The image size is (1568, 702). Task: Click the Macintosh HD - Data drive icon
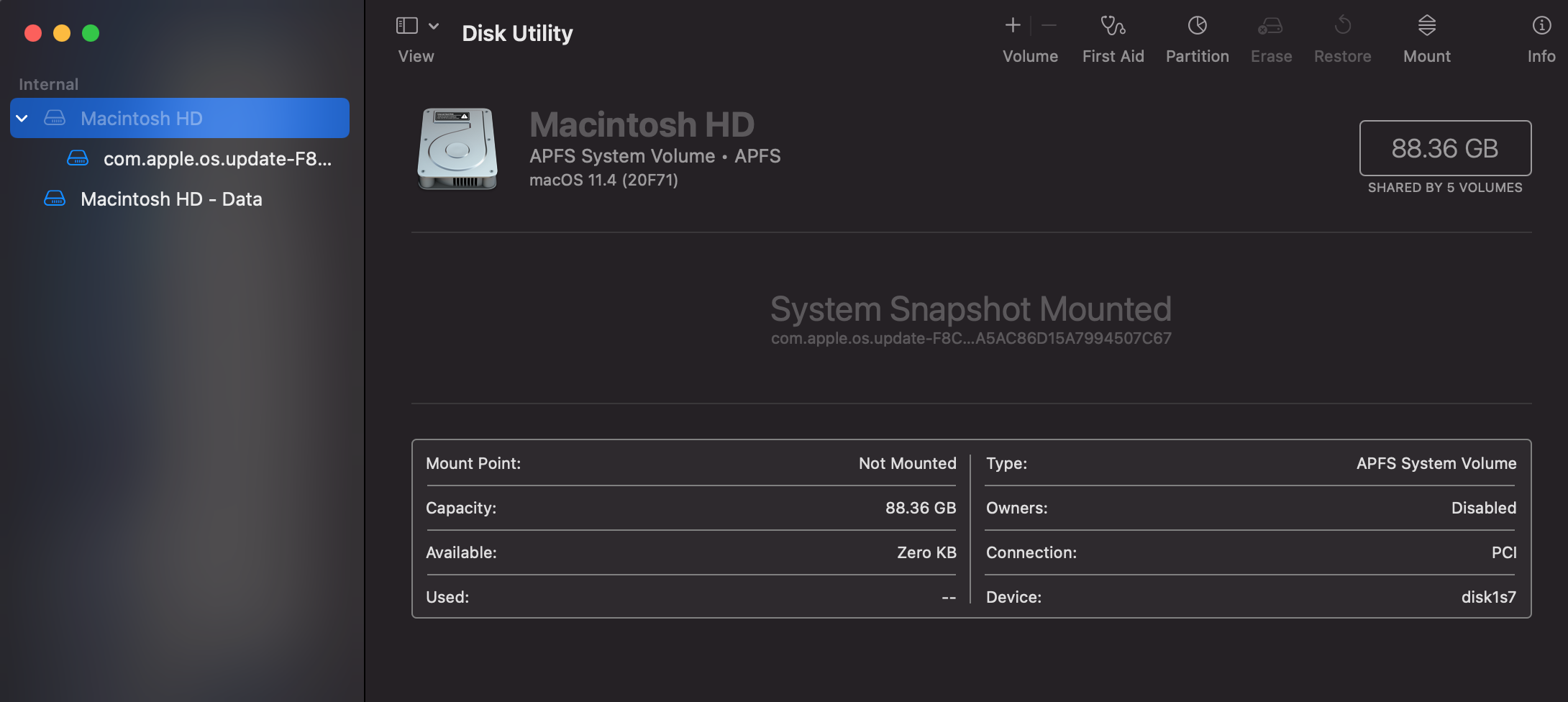(55, 199)
